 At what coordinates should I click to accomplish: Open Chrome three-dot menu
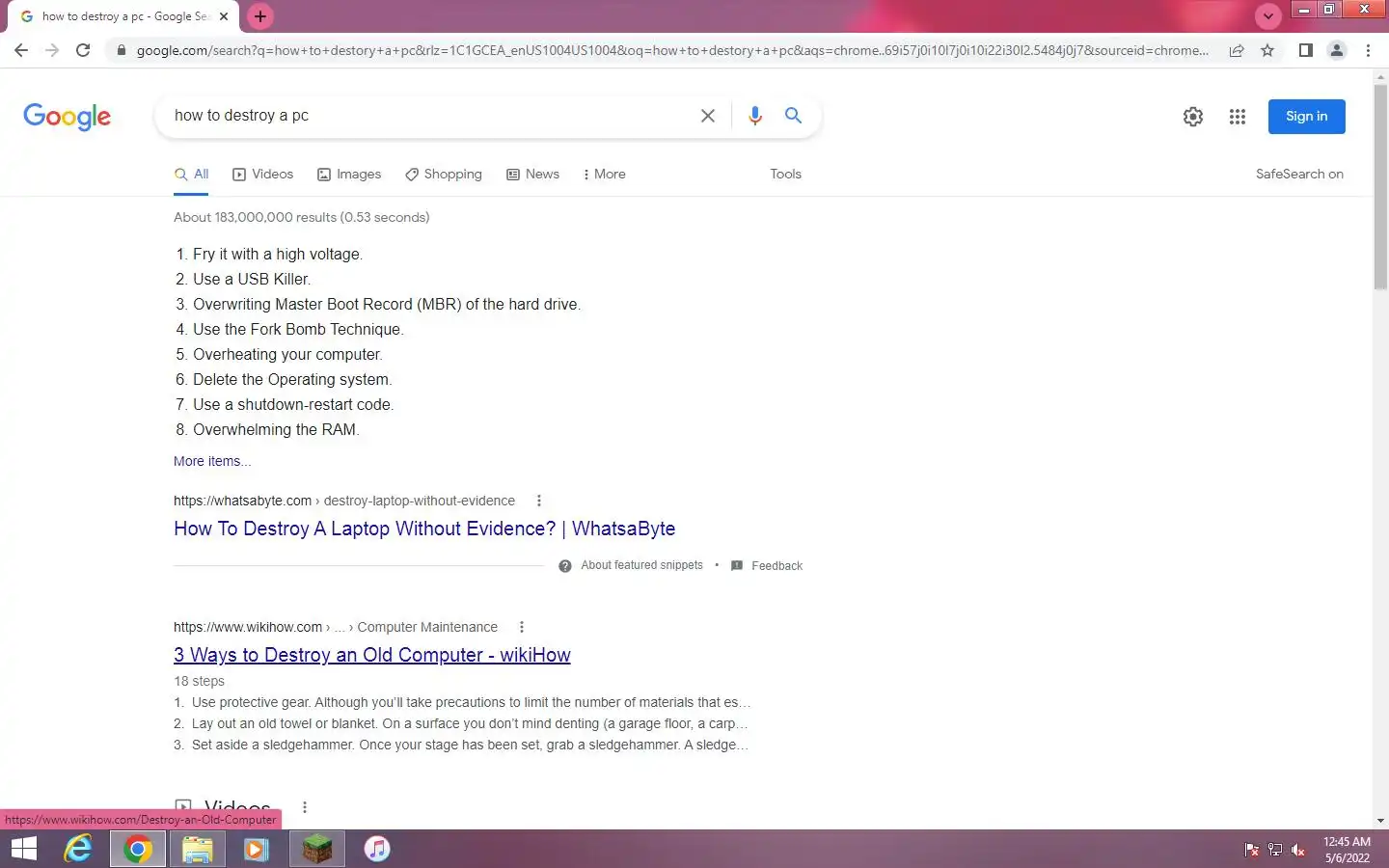(x=1368, y=50)
